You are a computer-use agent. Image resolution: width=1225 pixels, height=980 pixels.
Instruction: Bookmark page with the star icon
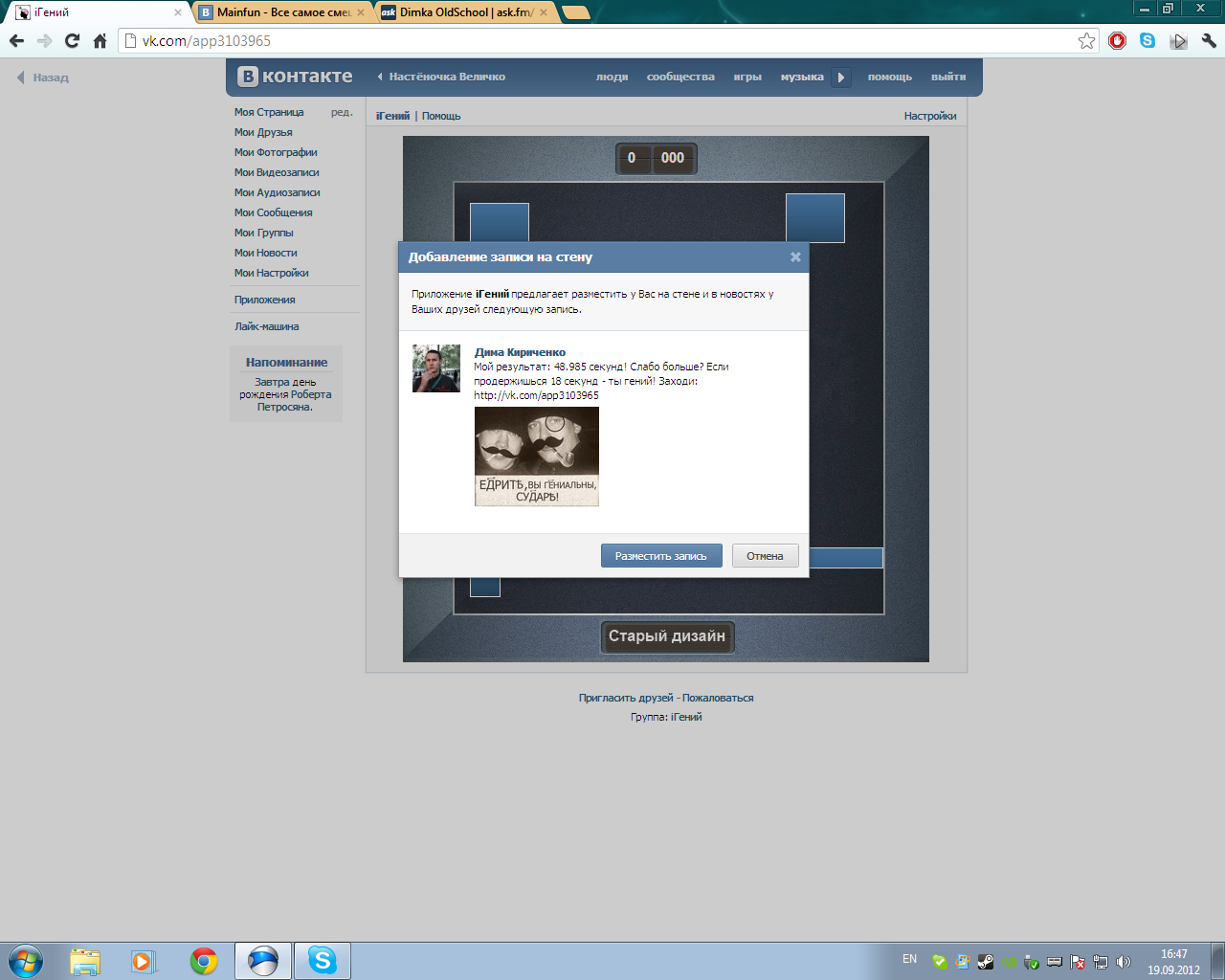click(x=1086, y=41)
